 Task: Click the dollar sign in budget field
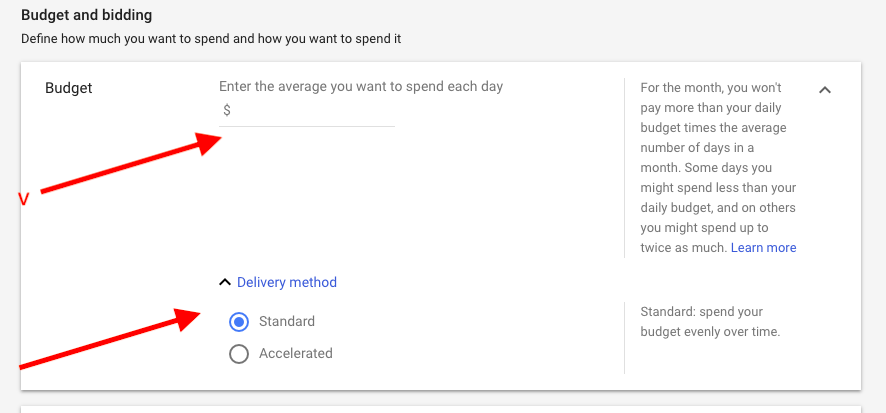[x=227, y=110]
